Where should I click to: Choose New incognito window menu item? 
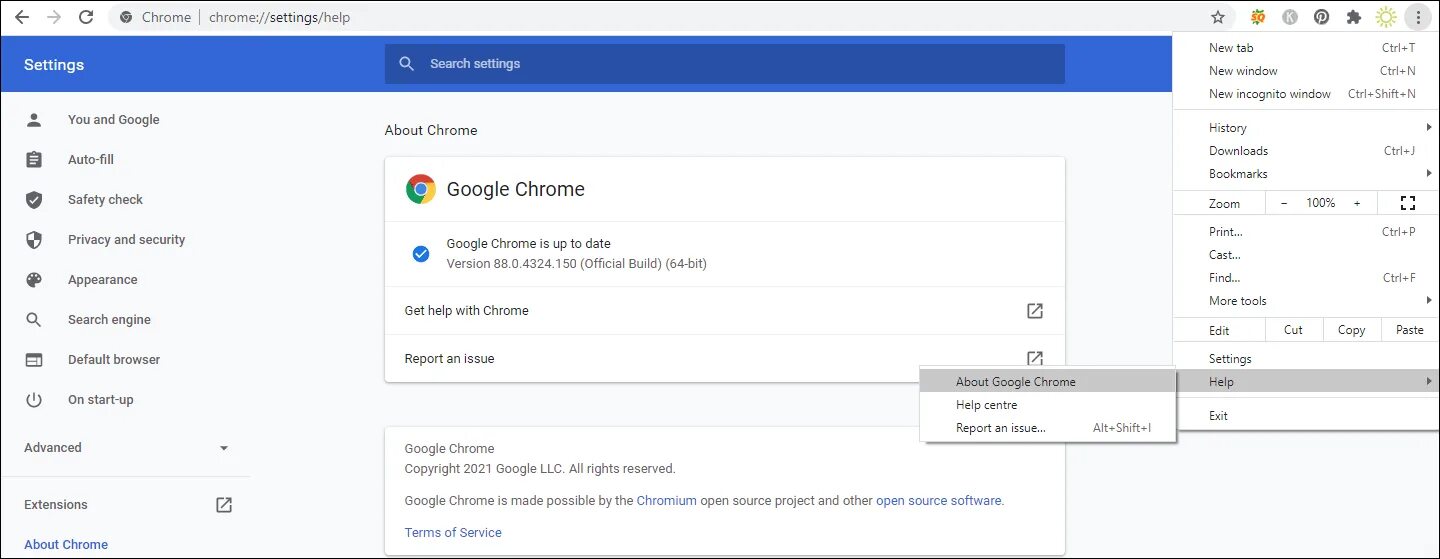pyautogui.click(x=1269, y=94)
